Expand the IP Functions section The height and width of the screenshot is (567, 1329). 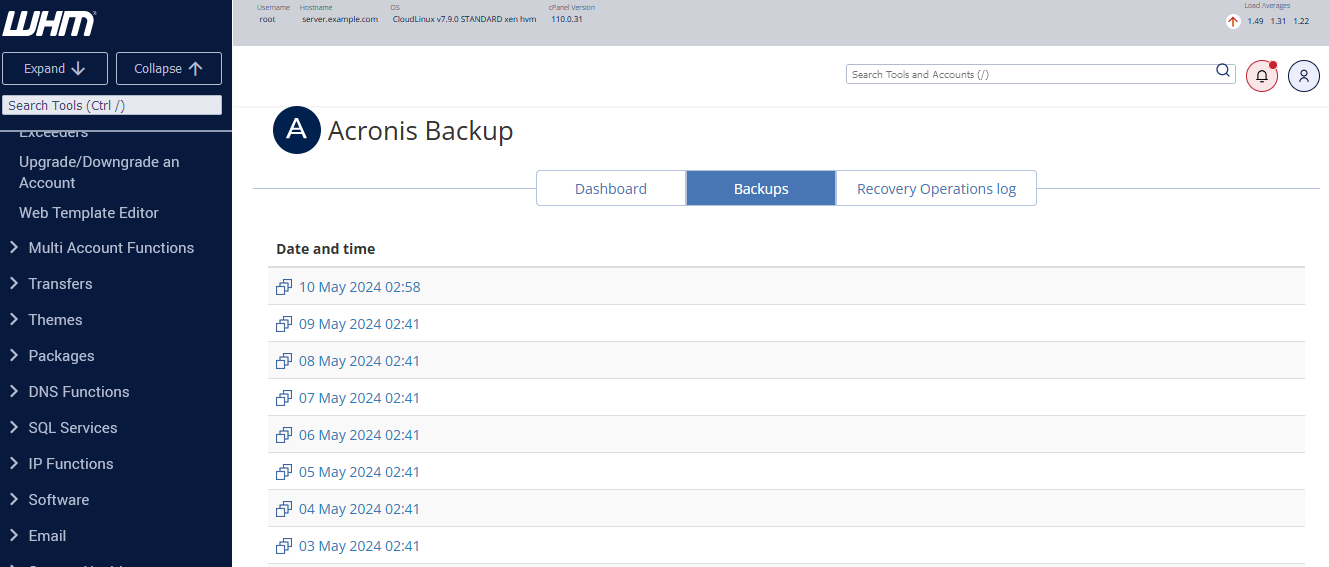click(x=61, y=464)
